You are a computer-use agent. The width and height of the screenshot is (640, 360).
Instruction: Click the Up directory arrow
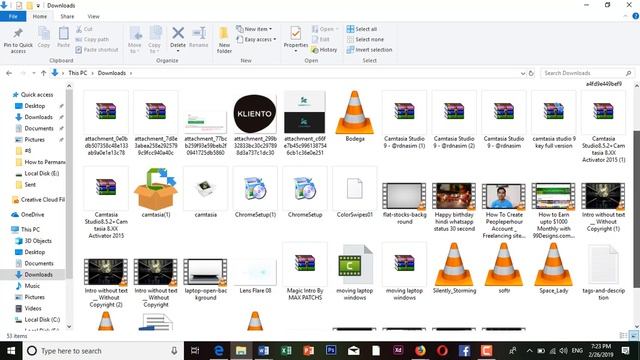[x=43, y=73]
